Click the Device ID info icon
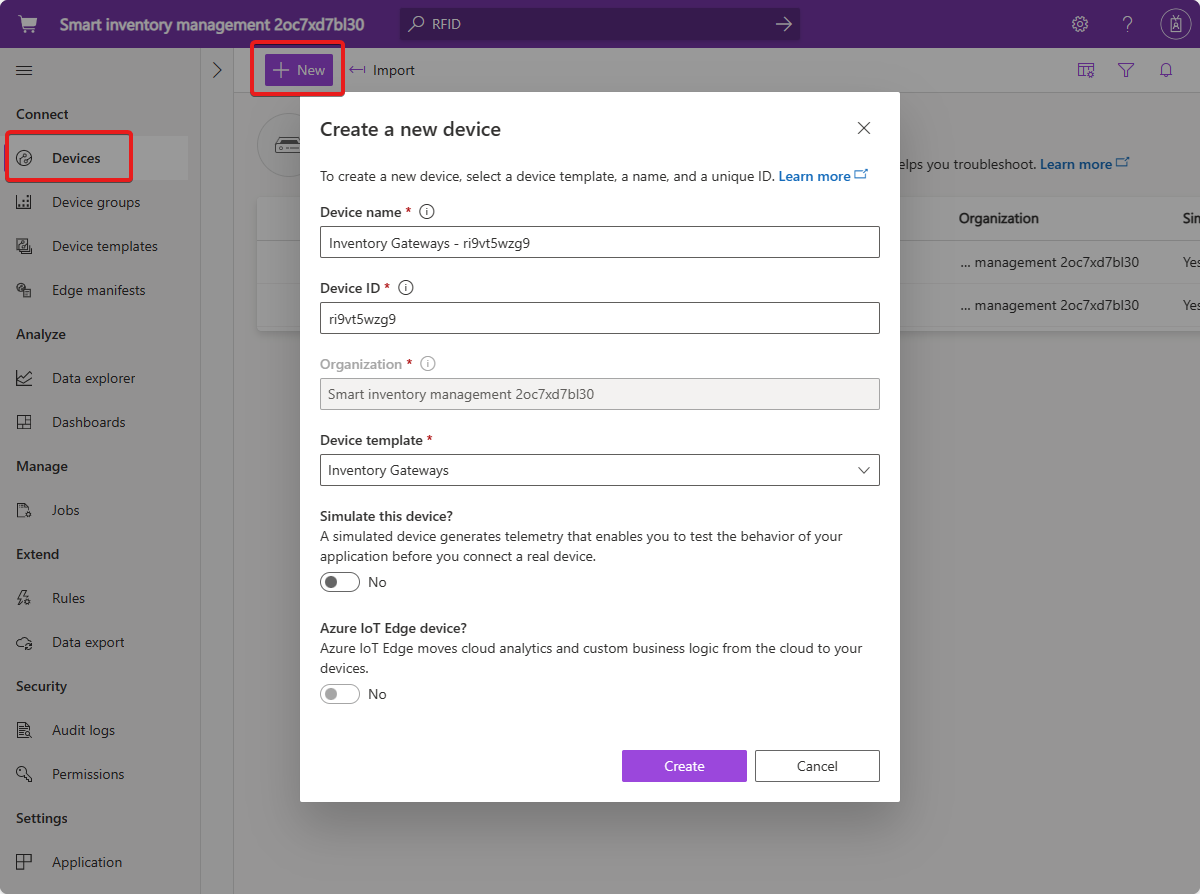This screenshot has height=894, width=1200. (406, 288)
